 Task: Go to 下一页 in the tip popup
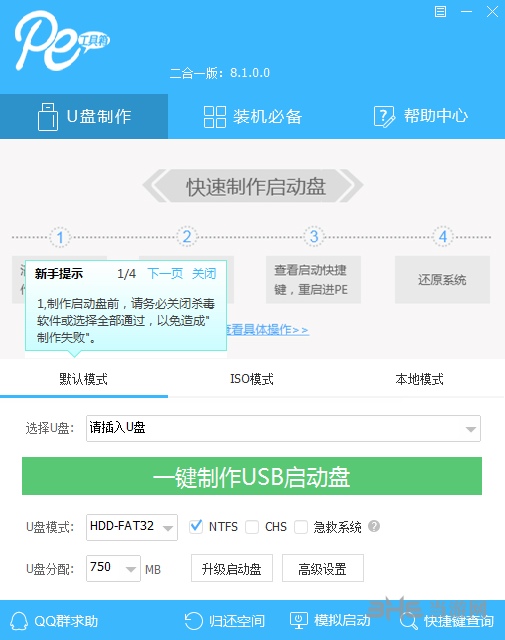(x=165, y=273)
